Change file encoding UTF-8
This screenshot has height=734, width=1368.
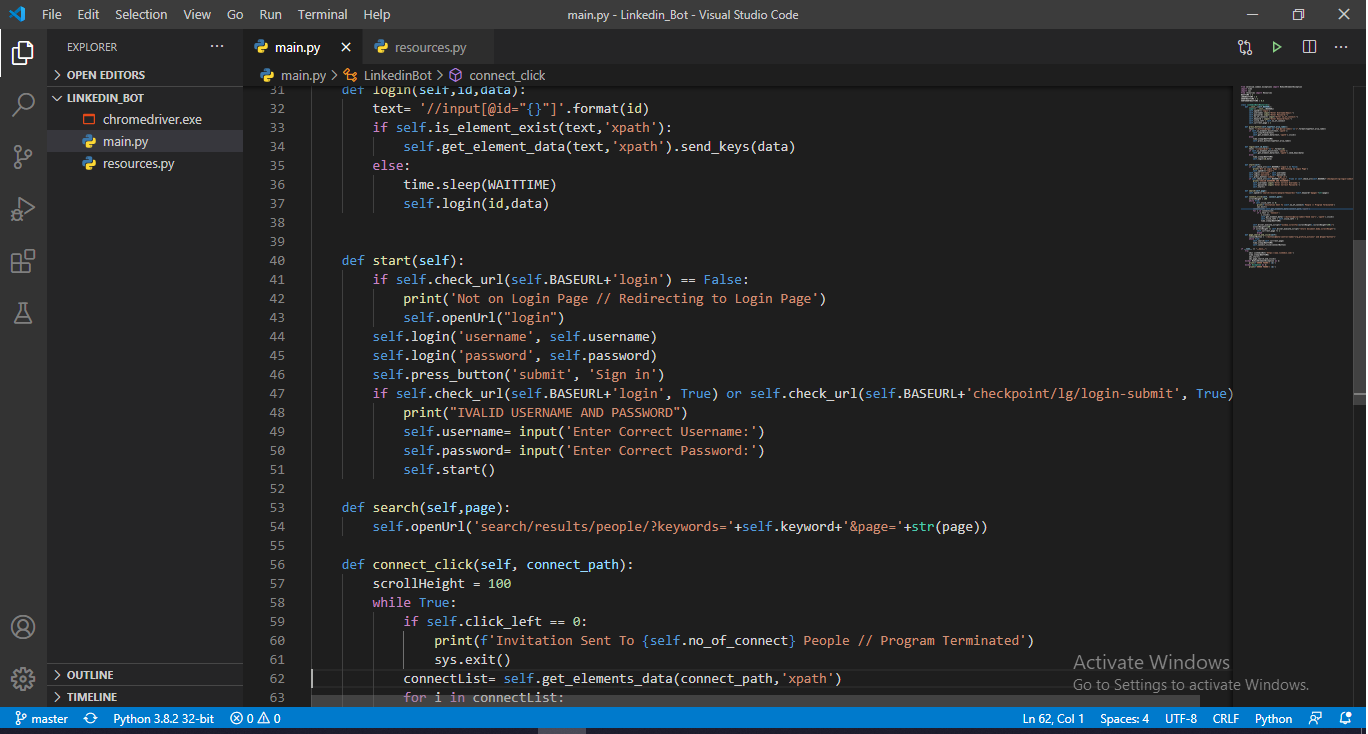tap(1181, 719)
